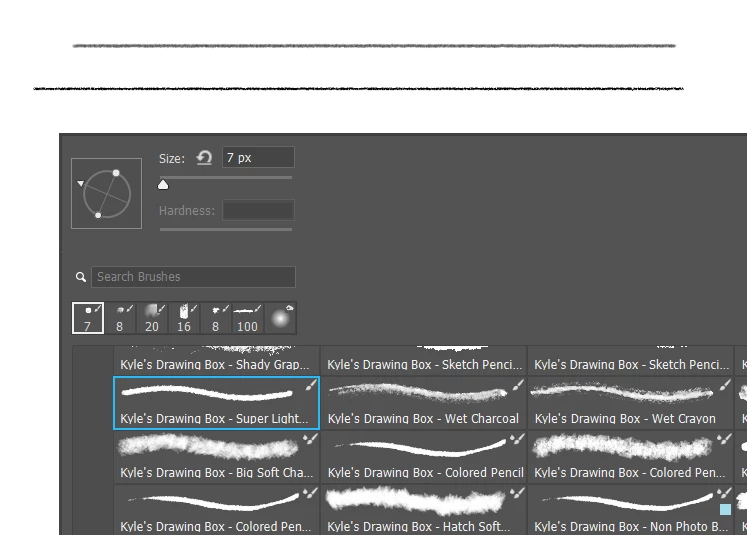Click the magnifier search icon
This screenshot has width=747, height=535.
tap(81, 277)
